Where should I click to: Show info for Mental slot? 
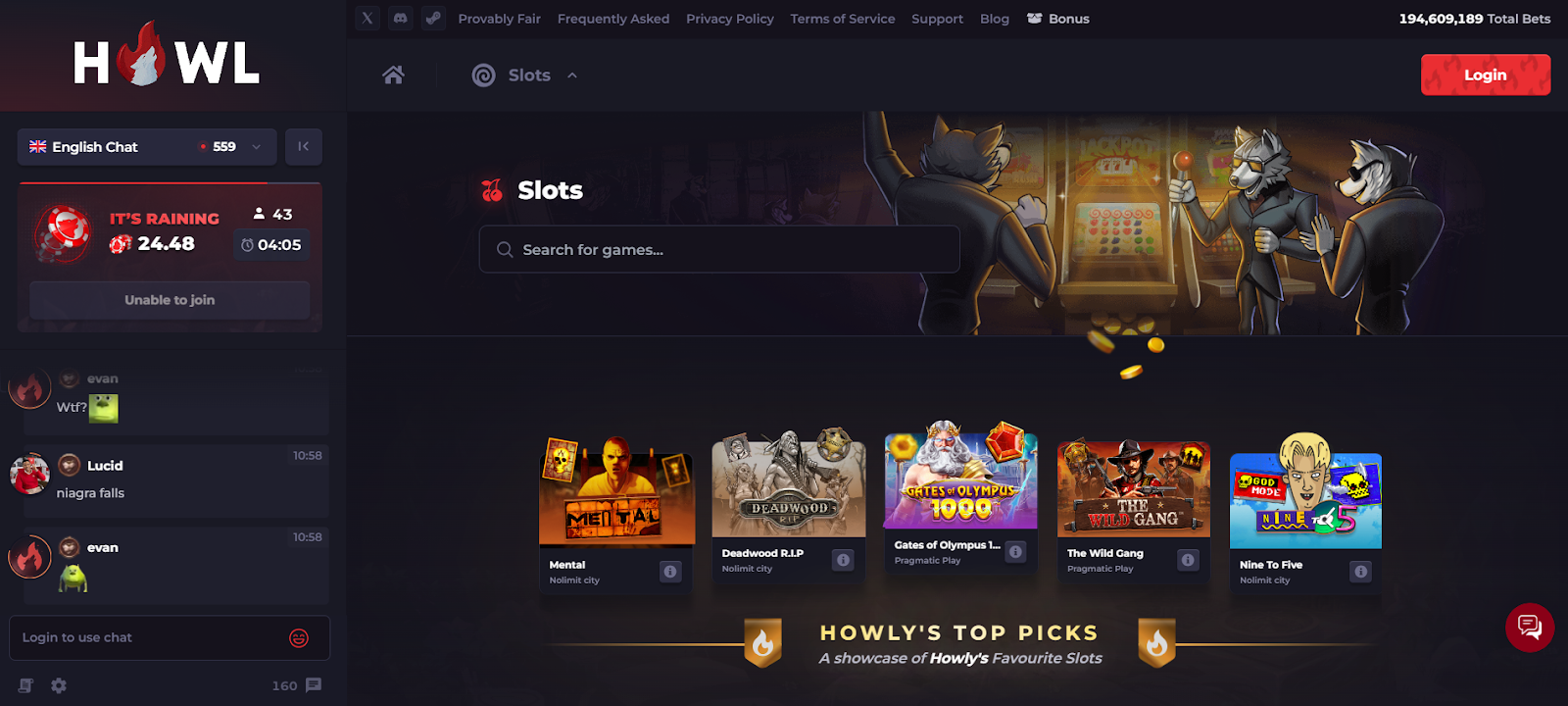coord(670,572)
